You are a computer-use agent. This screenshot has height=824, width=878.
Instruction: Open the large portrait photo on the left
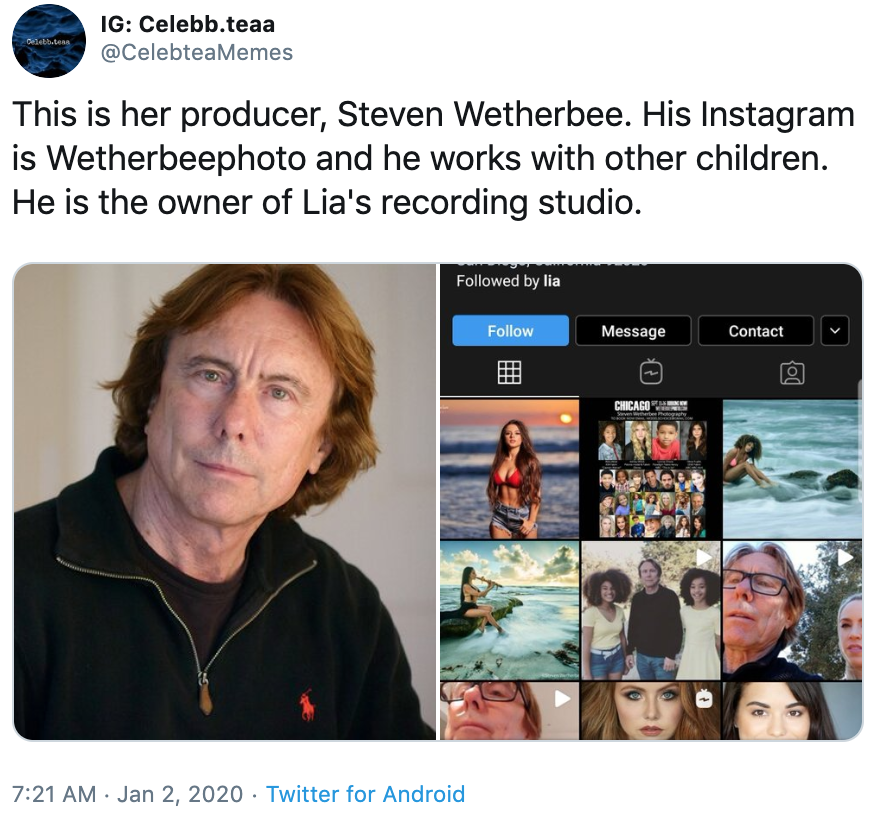pyautogui.click(x=225, y=501)
